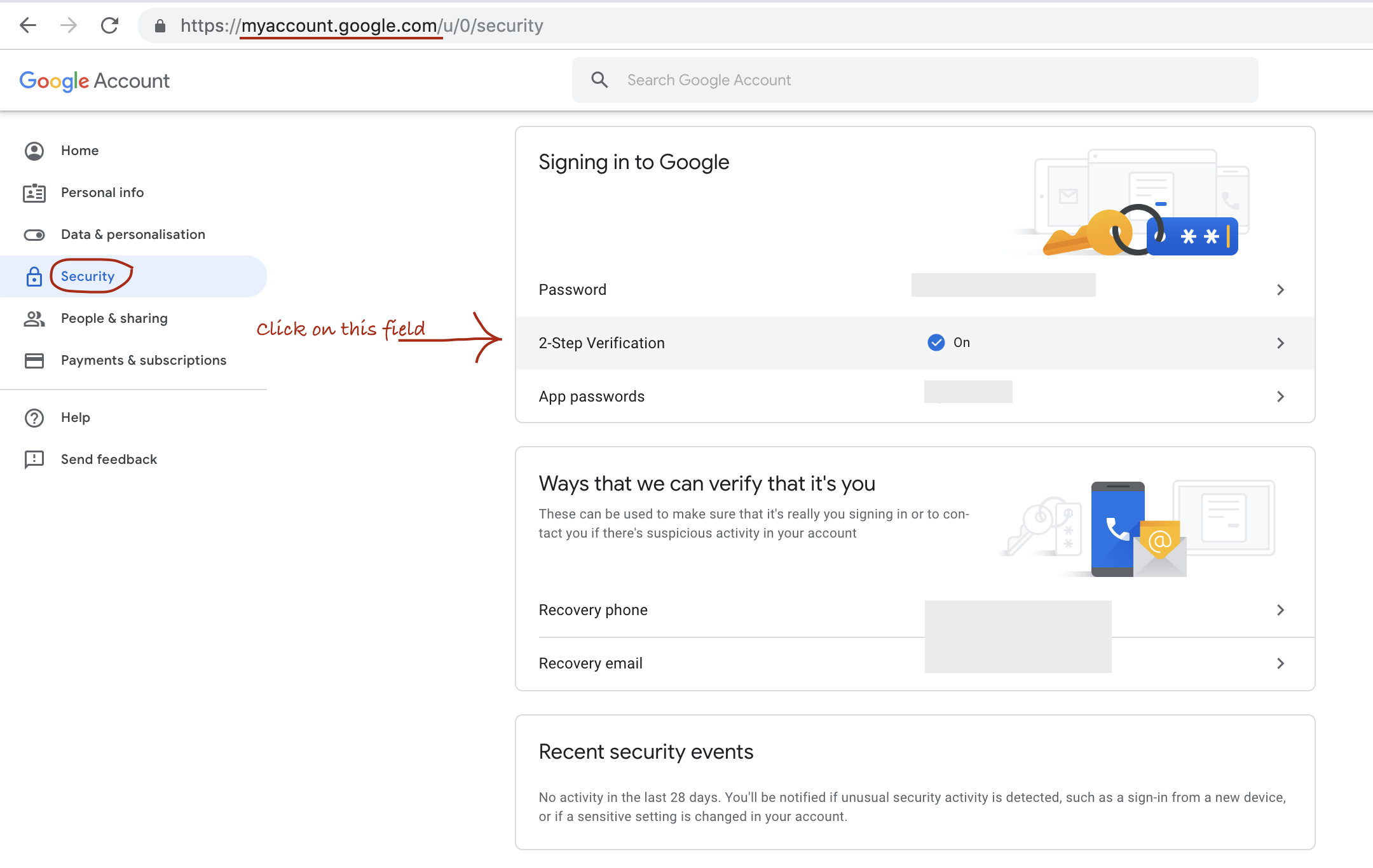The width and height of the screenshot is (1373, 868).
Task: Click the Send feedback icon in sidebar
Action: pos(34,459)
